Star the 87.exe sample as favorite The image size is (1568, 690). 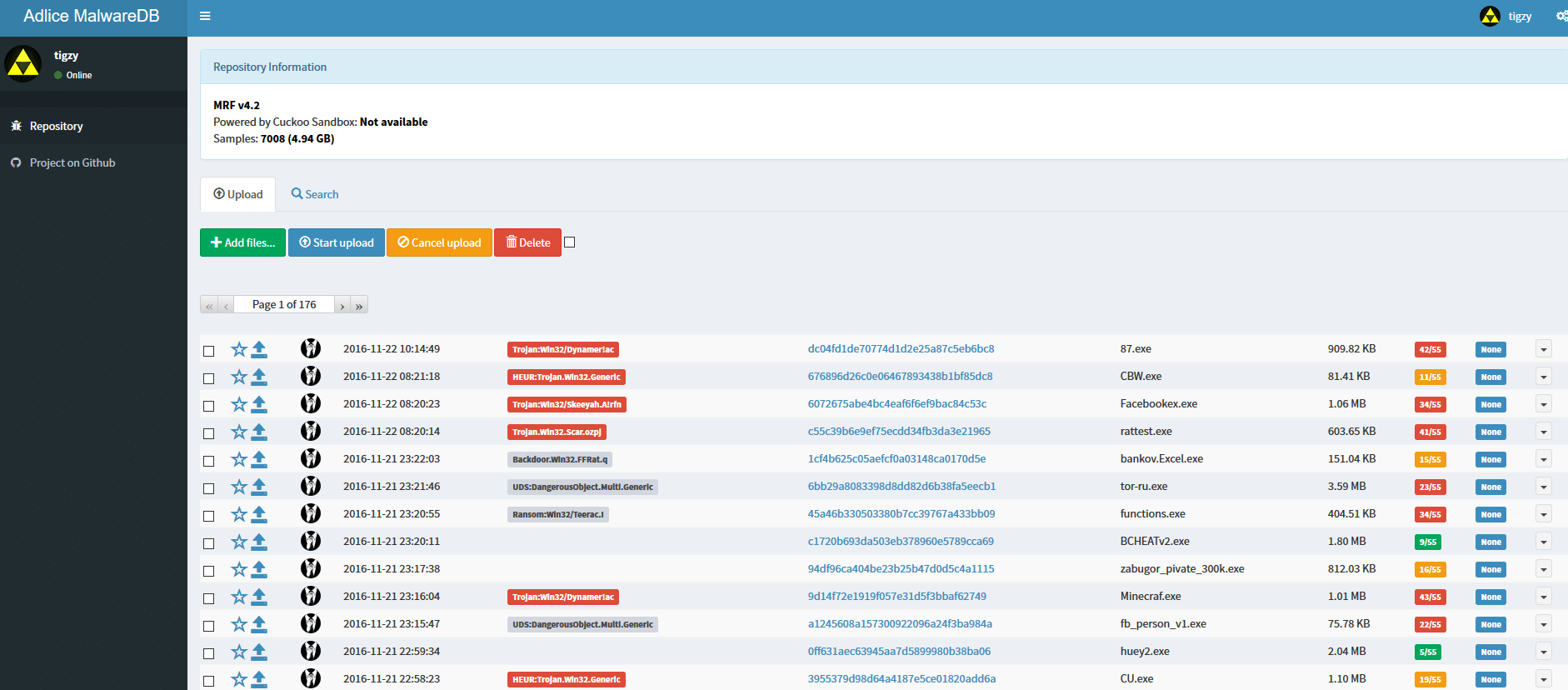[x=239, y=350]
